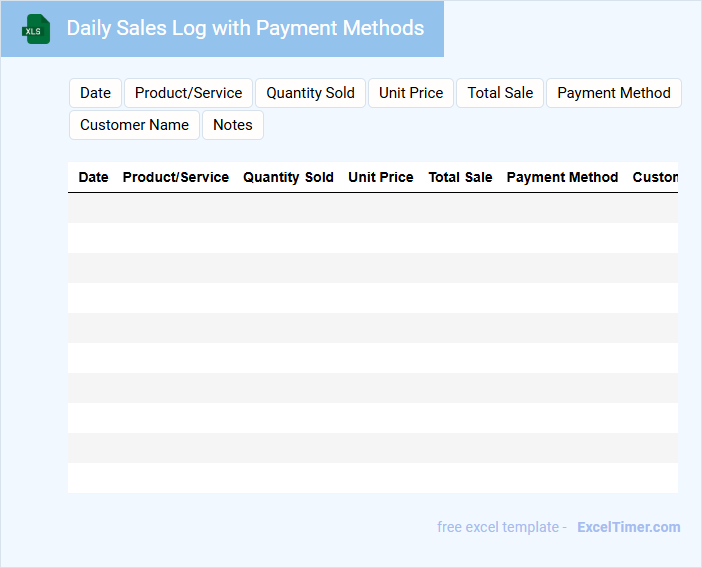
Task: Click the partially visible Customer column header
Action: pyautogui.click(x=655, y=177)
